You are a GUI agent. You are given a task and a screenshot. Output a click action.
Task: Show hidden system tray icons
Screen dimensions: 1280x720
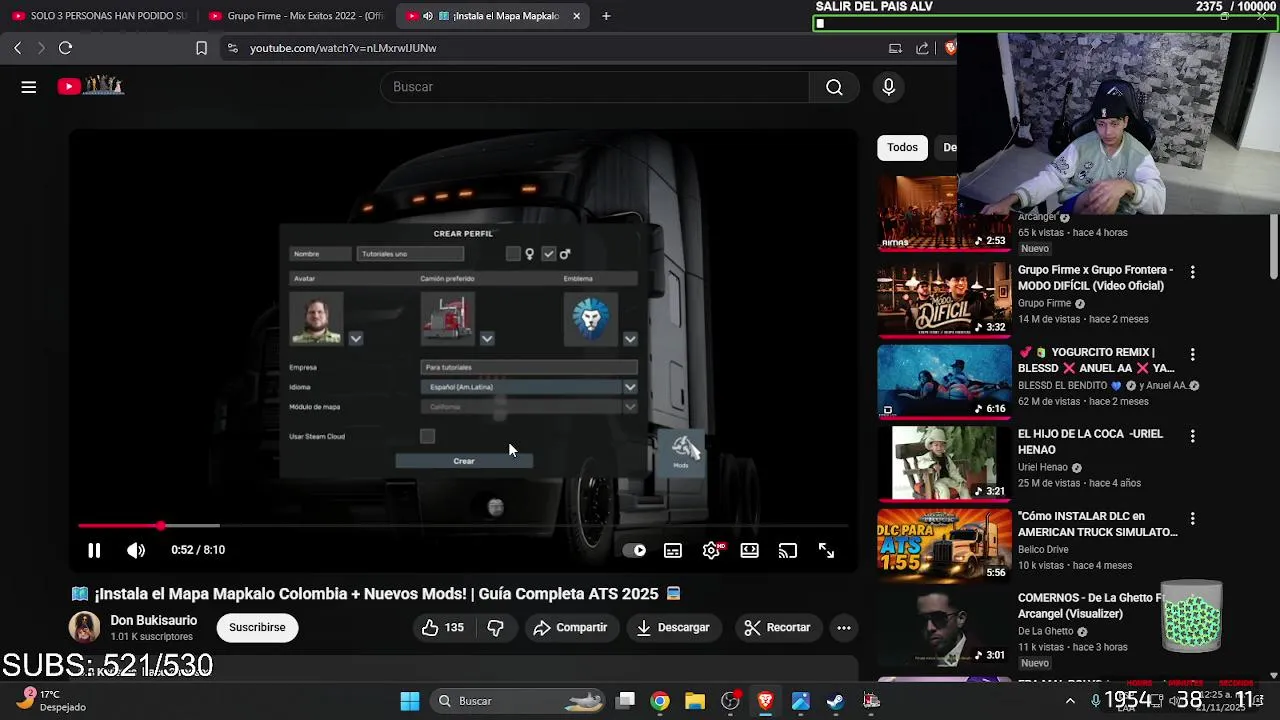[x=1070, y=701]
